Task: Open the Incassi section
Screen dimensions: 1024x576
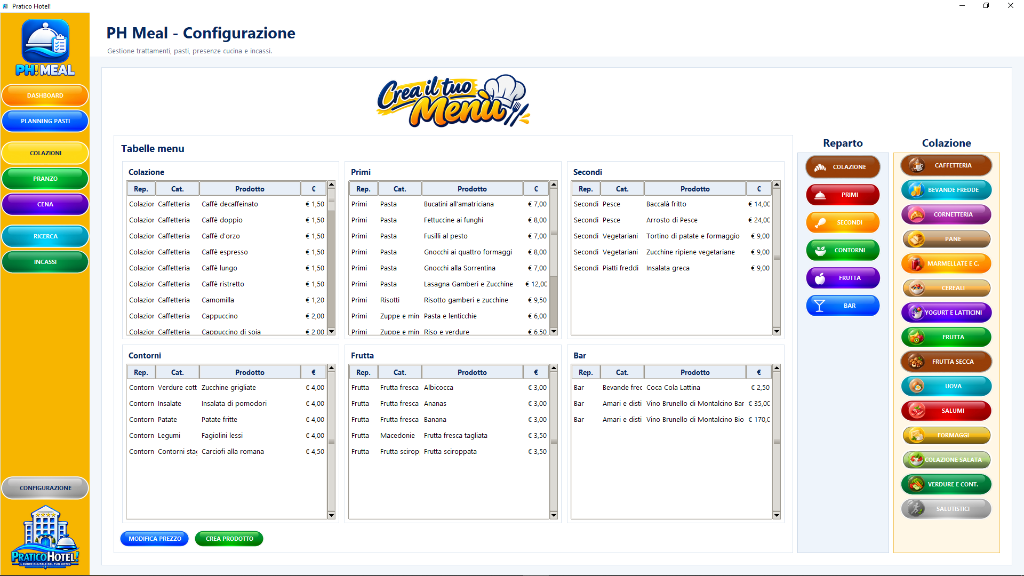Action: click(x=45, y=262)
